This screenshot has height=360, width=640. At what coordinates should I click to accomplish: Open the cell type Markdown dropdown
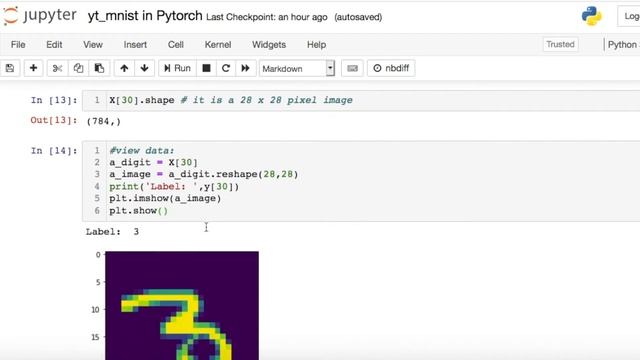297,69
